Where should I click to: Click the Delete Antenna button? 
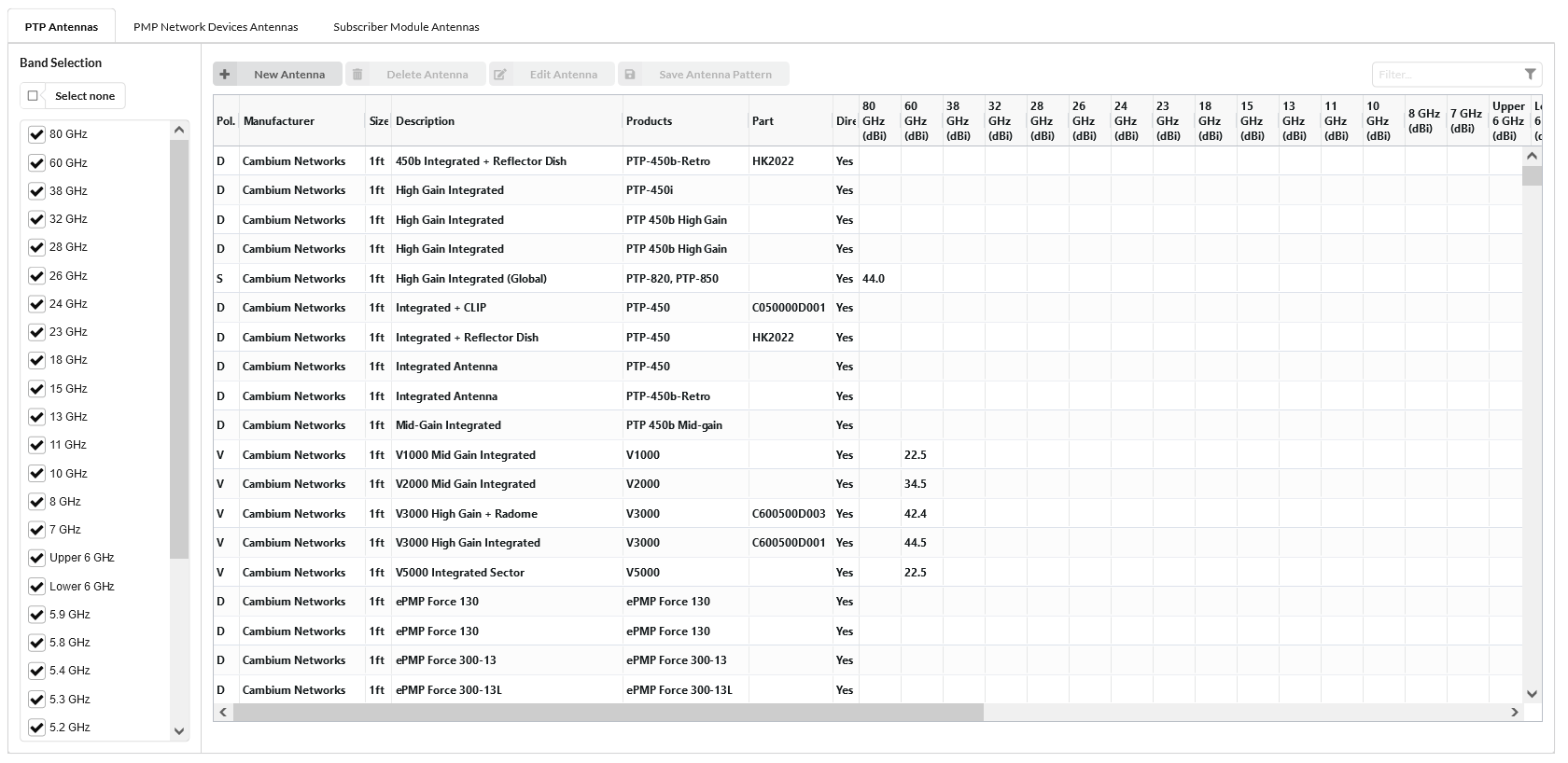pos(415,75)
